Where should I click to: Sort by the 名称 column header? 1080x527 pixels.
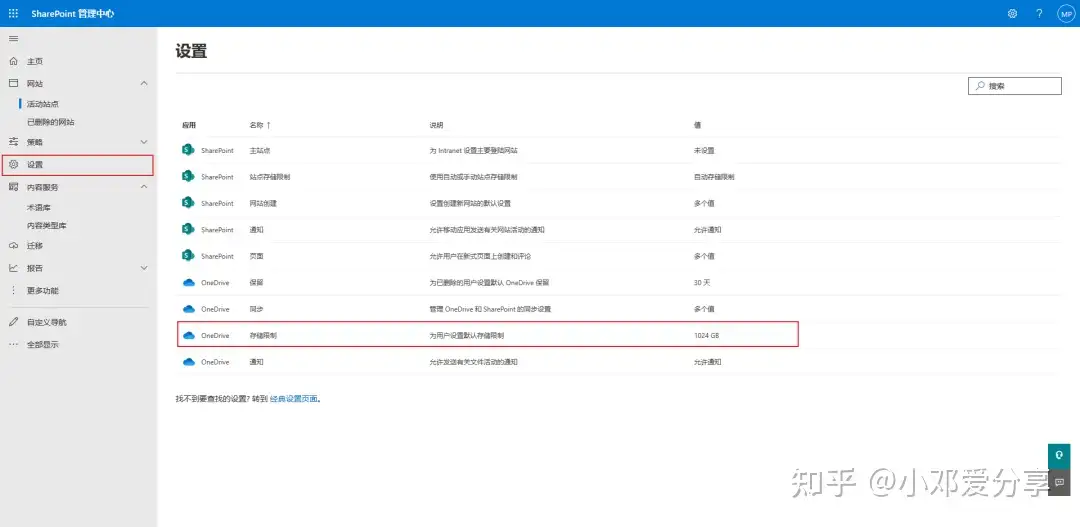point(260,125)
